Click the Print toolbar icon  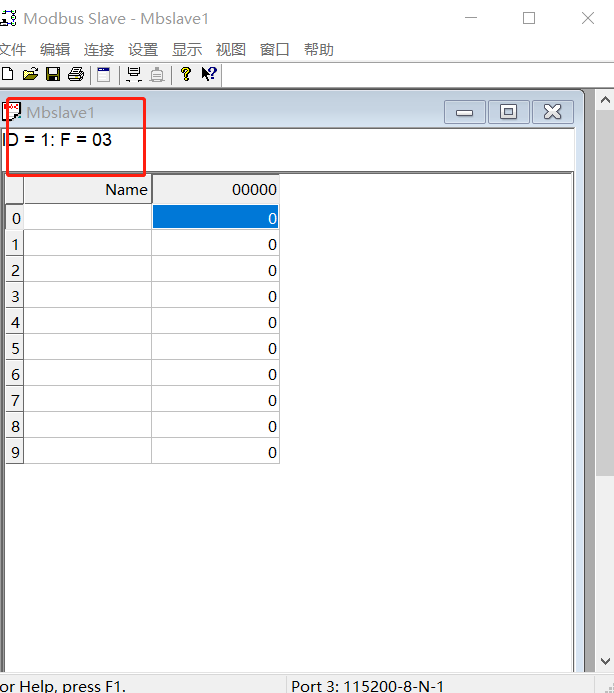click(75, 74)
